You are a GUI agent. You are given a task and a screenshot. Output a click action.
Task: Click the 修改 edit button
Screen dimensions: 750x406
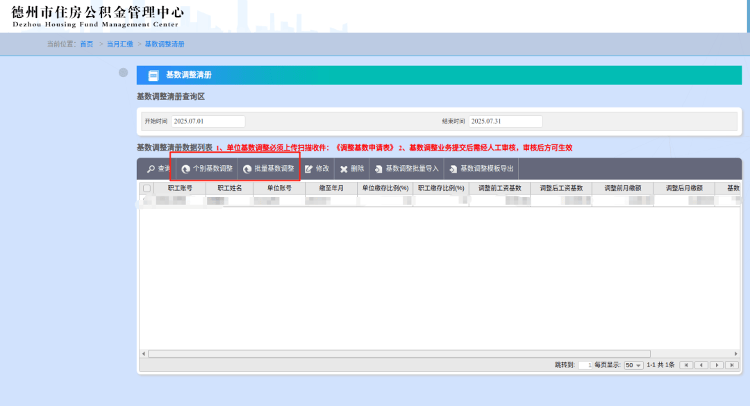316,169
